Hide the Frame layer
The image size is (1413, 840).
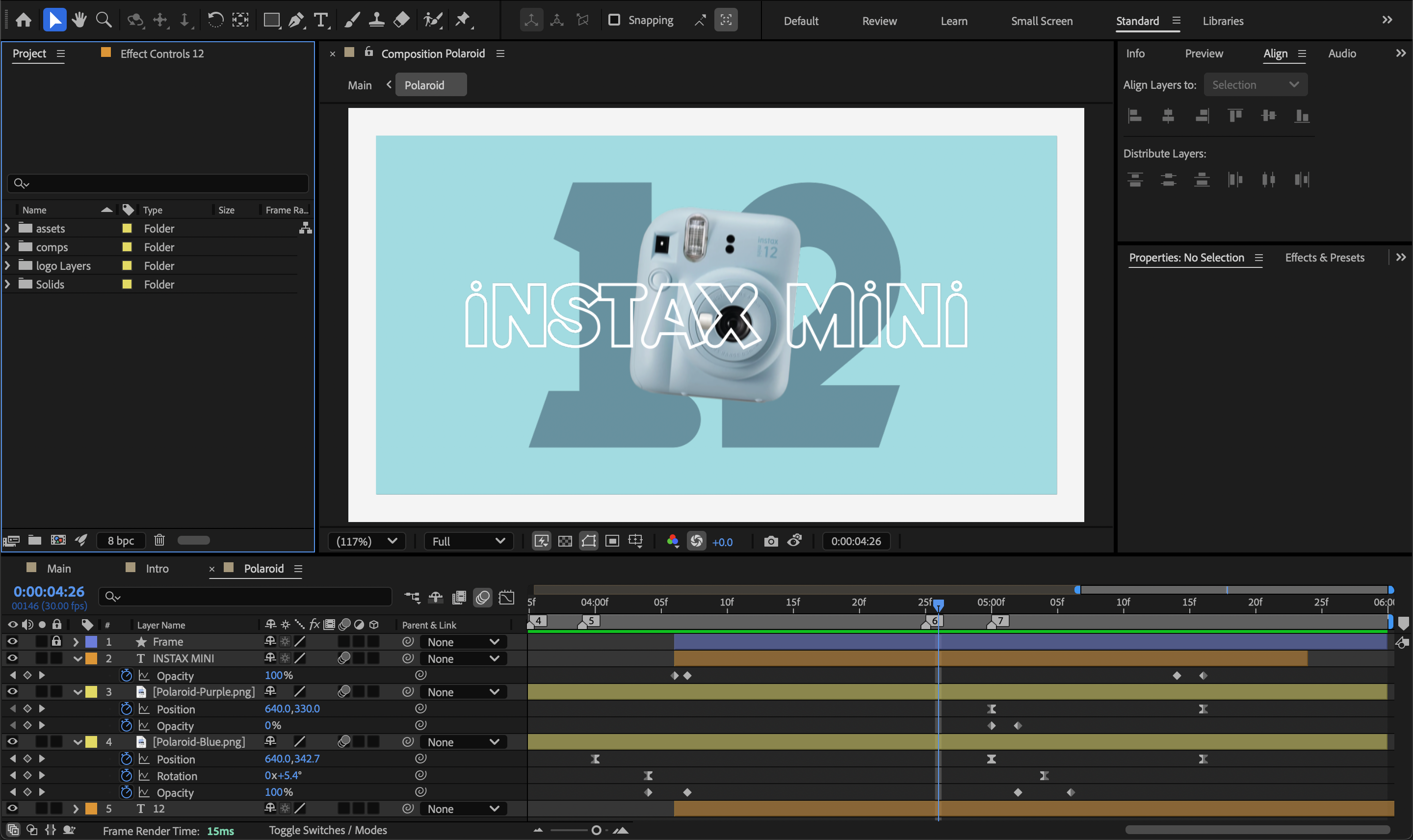[12, 641]
